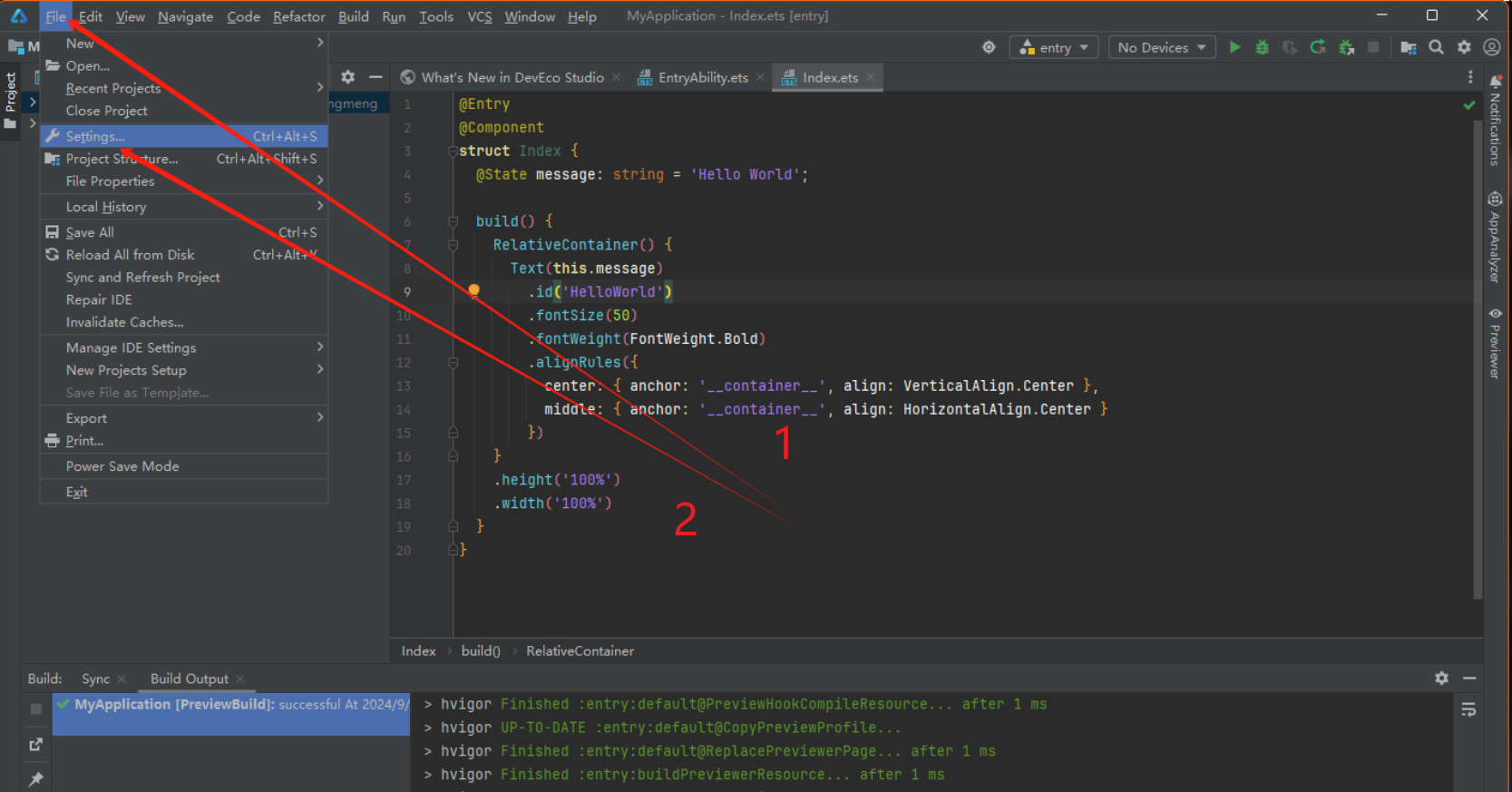Choose Exit from the File menu
This screenshot has width=1512, height=792.
(x=184, y=492)
